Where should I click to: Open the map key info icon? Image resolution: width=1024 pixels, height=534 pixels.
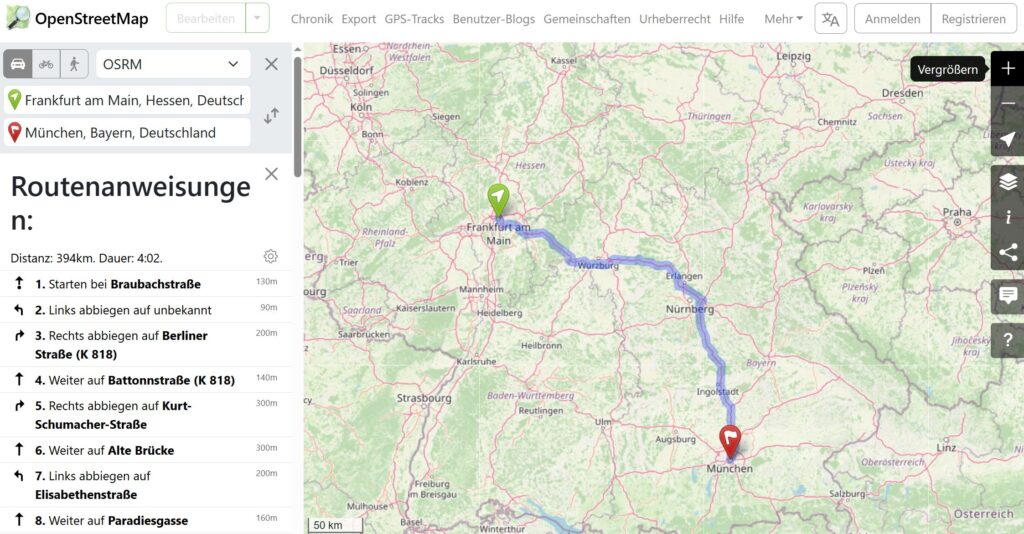click(x=1008, y=217)
